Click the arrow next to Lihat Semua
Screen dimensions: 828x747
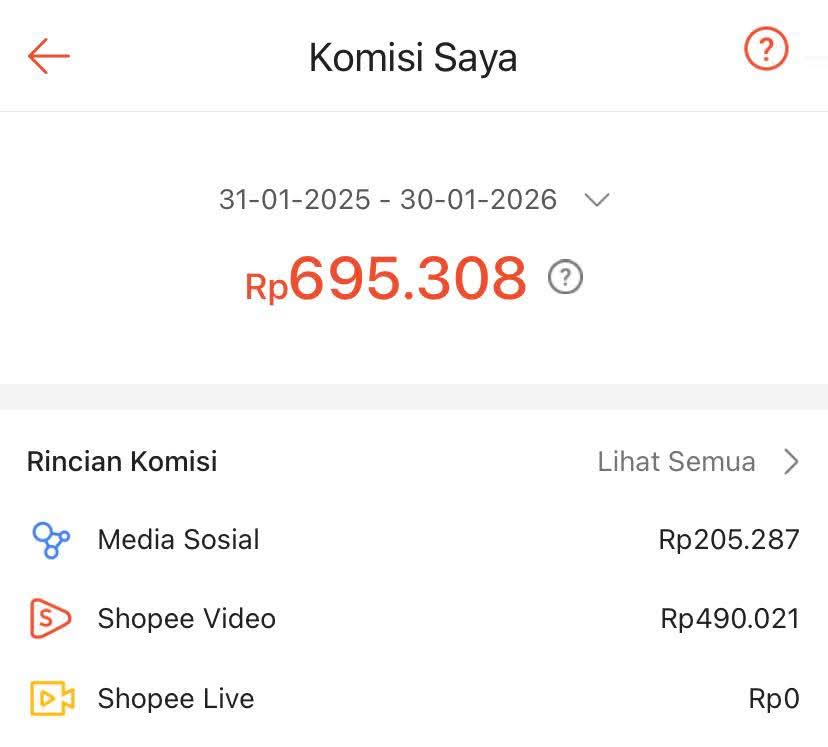(791, 462)
